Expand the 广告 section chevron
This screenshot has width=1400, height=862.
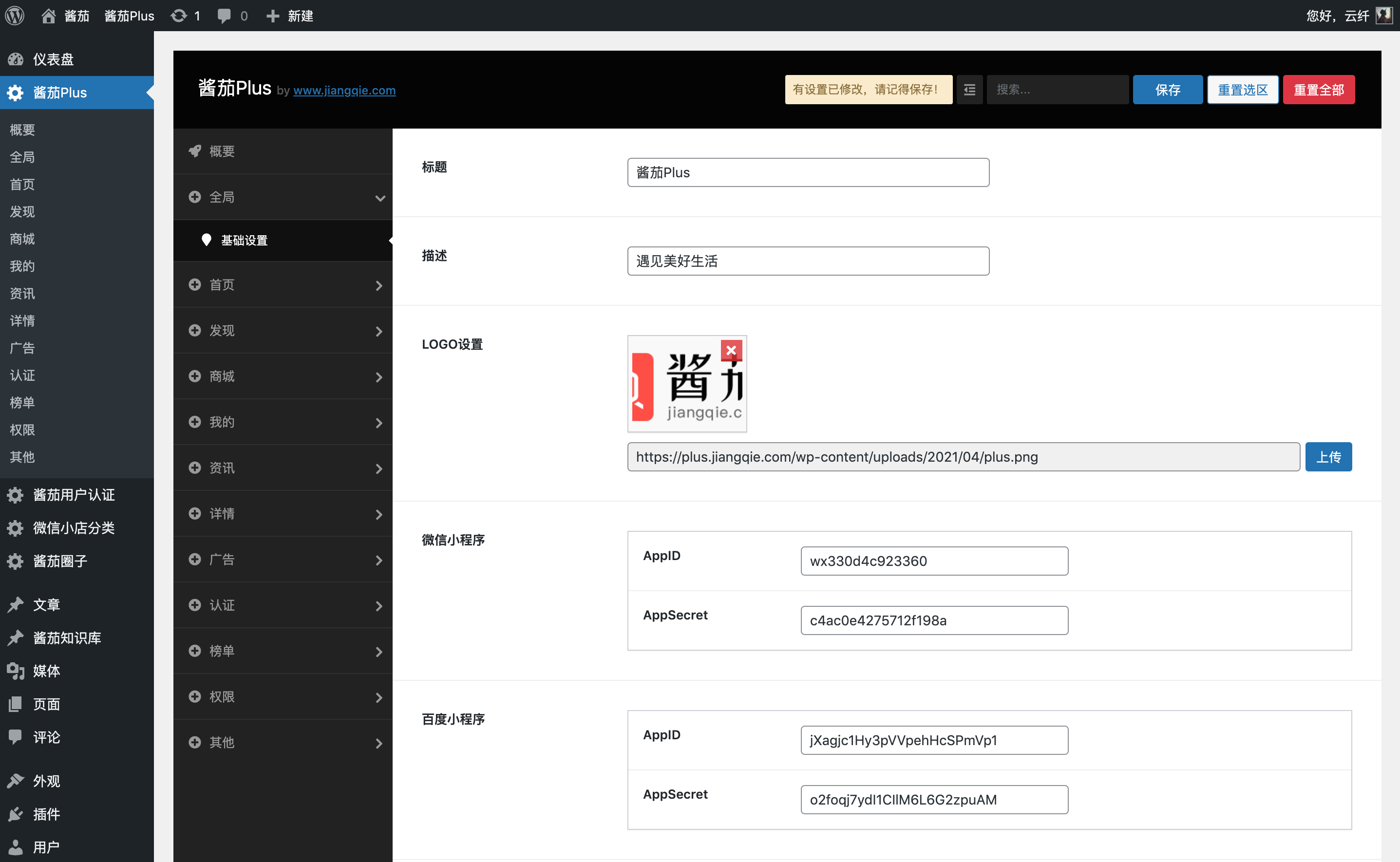tap(378, 561)
